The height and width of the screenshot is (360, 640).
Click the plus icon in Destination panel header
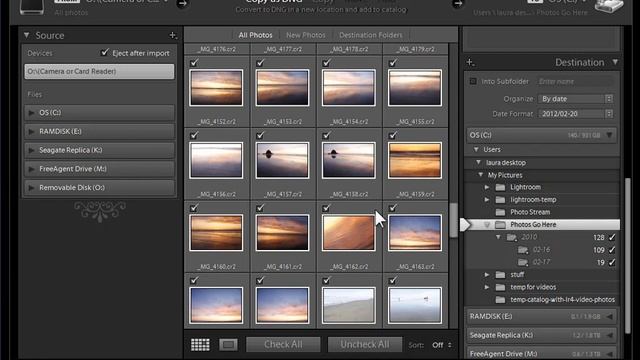[470, 62]
